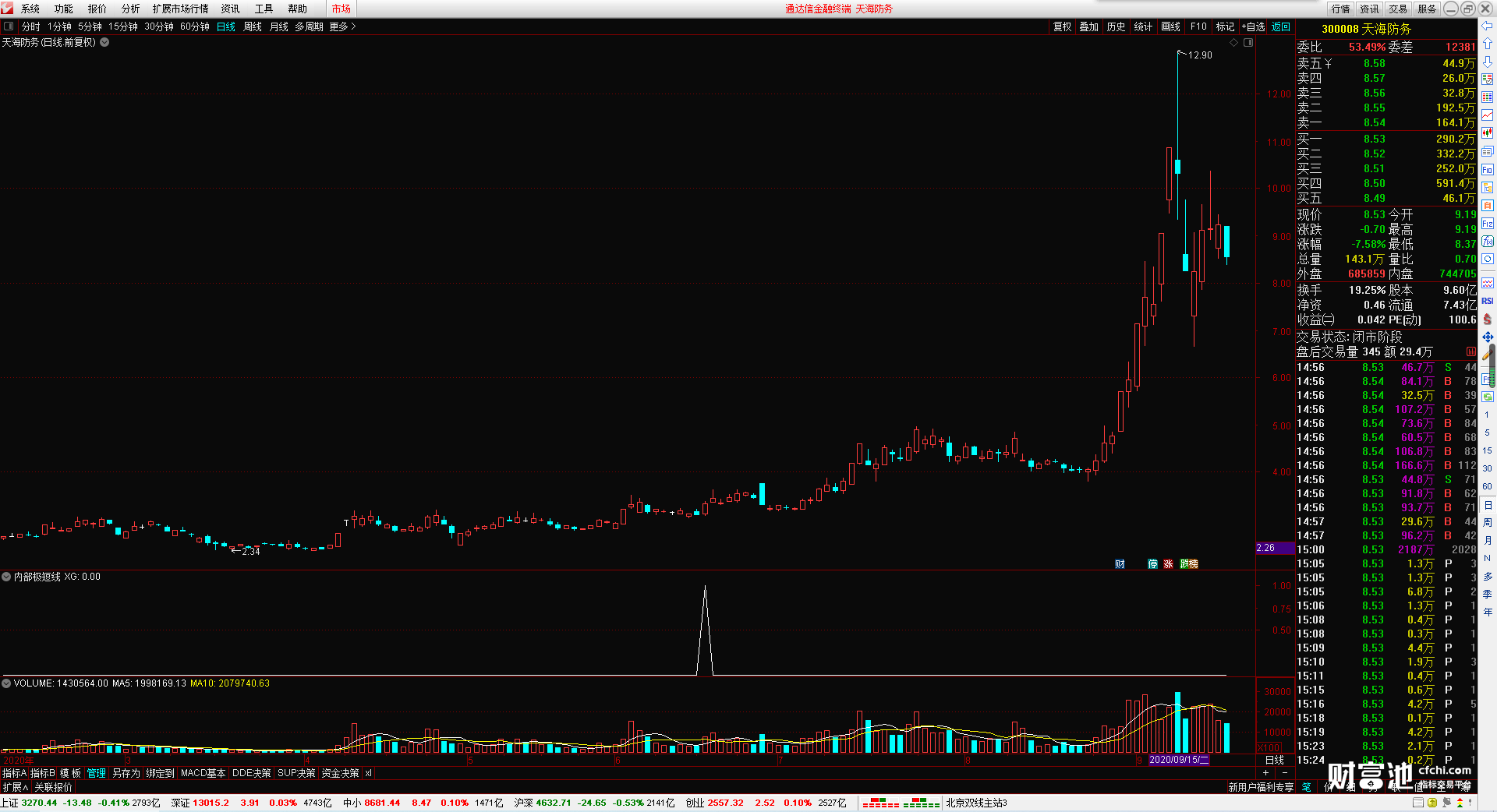Image resolution: width=1497 pixels, height=812 pixels.
Task: Click the red bar chart icon beside after-hours volume
Action: point(1471,352)
